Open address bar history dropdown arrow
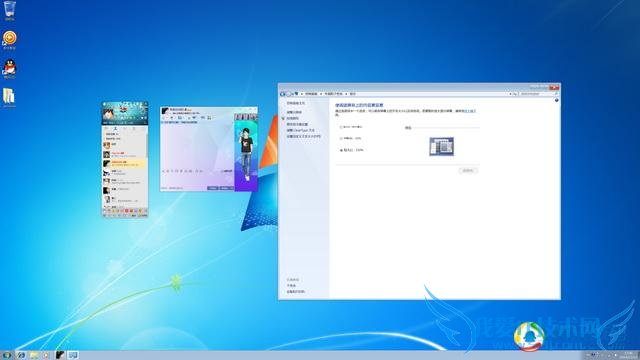Viewport: 640px width, 360px height. (x=510, y=94)
